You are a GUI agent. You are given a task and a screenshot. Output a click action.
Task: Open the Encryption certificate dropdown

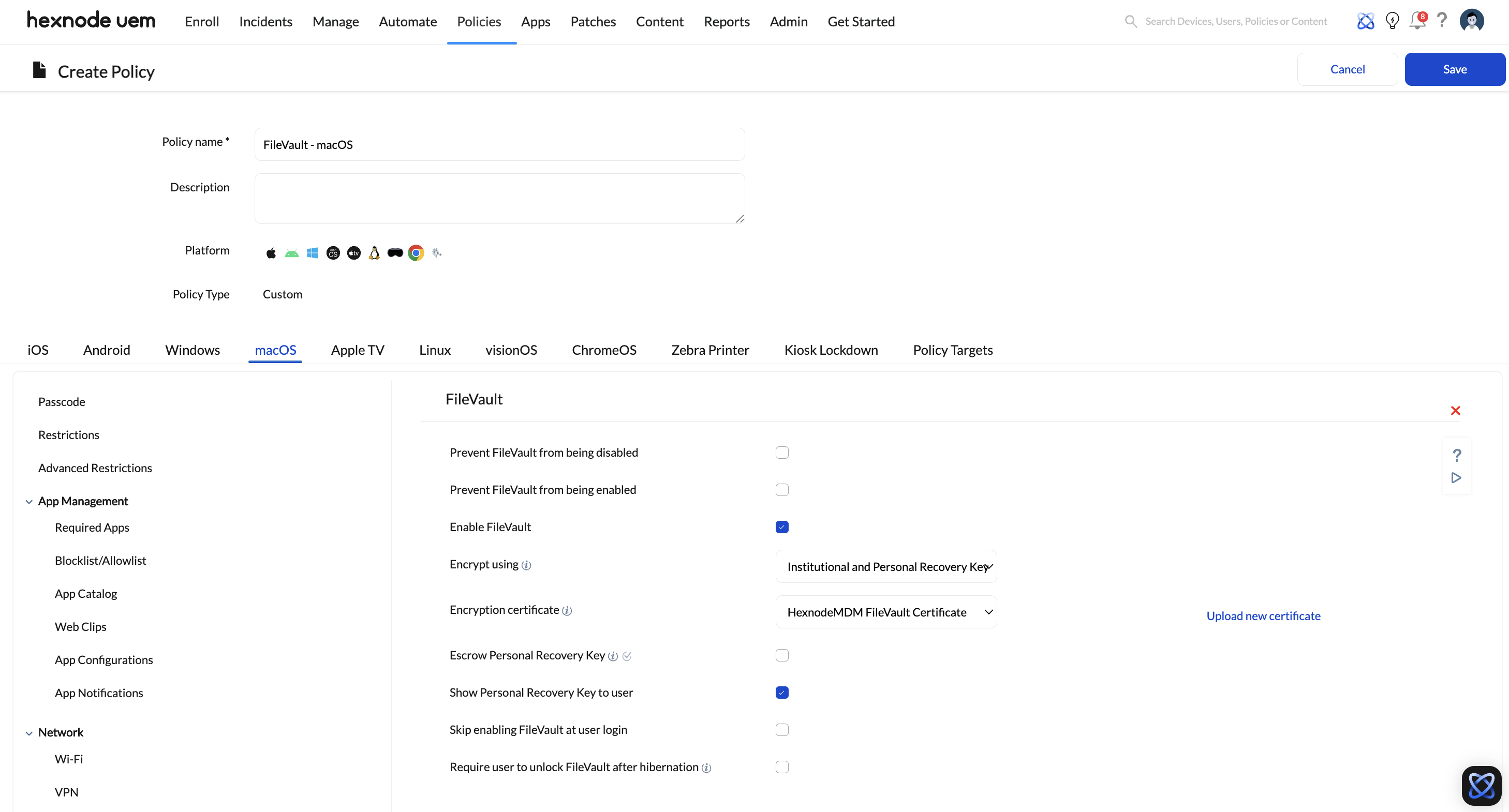(886, 612)
